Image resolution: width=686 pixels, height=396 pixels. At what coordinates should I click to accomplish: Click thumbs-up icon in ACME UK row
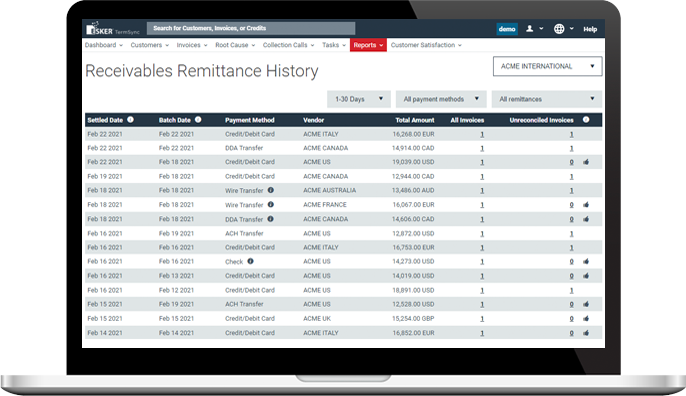[x=586, y=319]
